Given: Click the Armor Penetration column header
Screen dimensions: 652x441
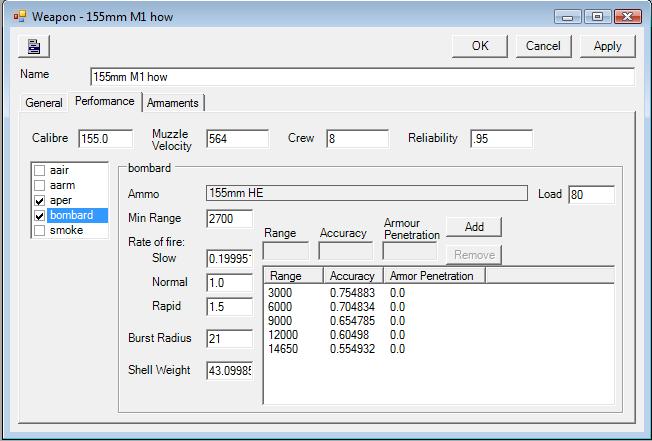Looking at the screenshot, I should pos(434,276).
